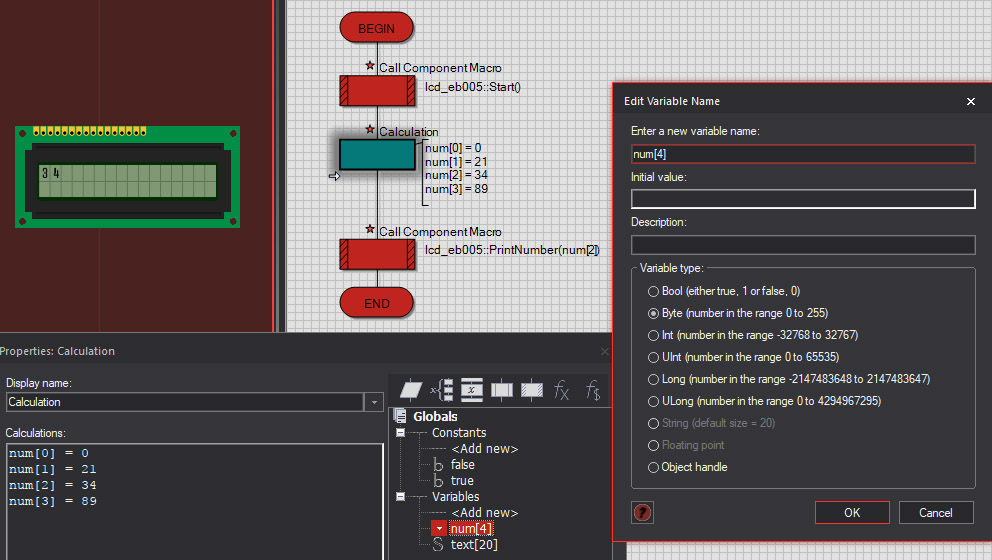Open the fx functions icon
The width and height of the screenshot is (992, 560).
tap(562, 390)
